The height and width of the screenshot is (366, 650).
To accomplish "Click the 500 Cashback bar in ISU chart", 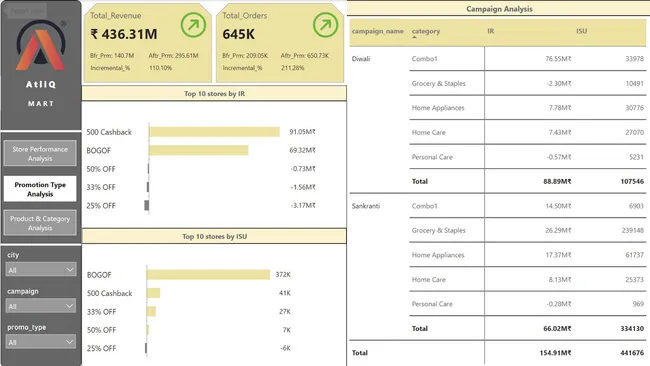I will pyautogui.click(x=153, y=293).
